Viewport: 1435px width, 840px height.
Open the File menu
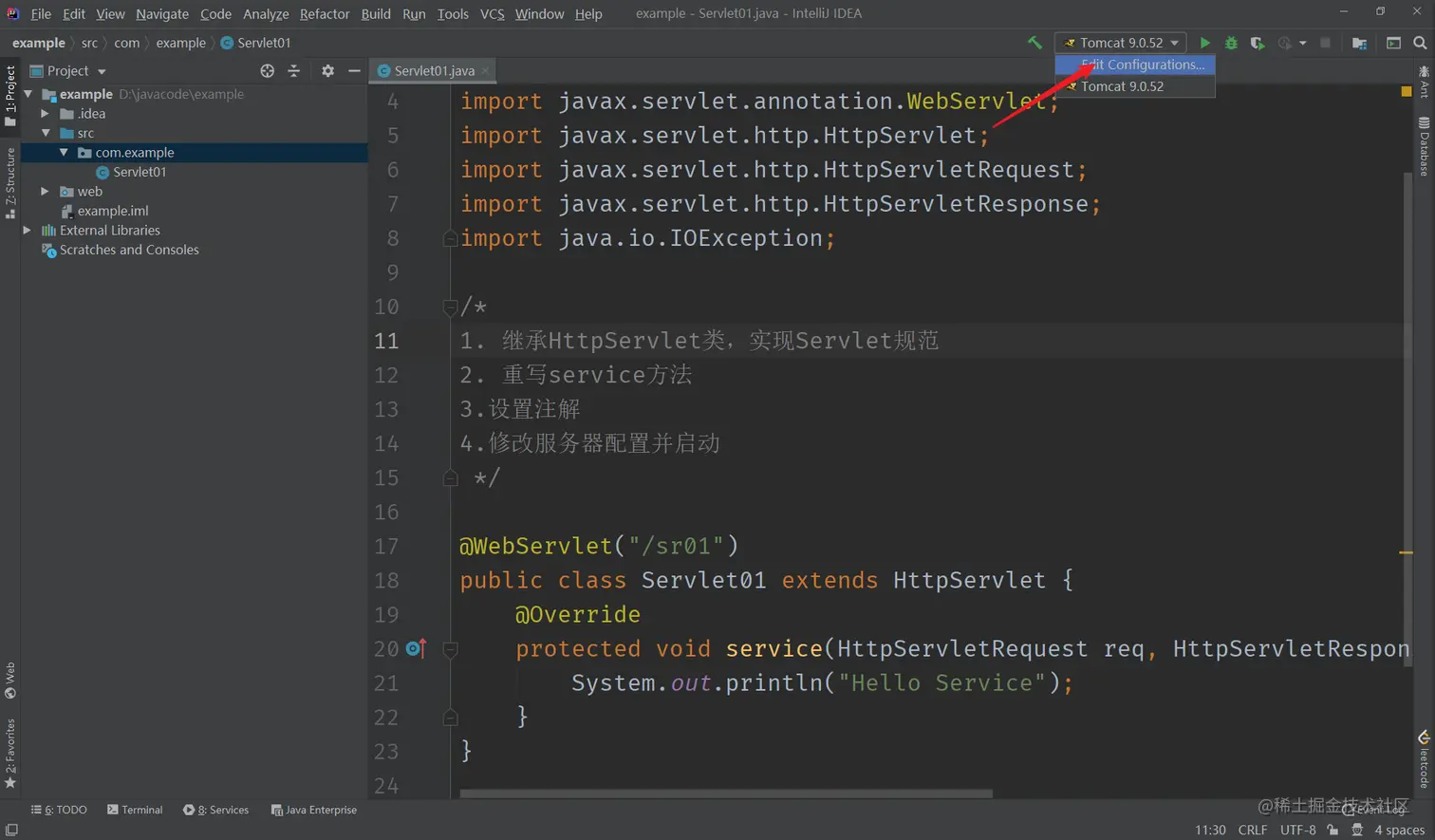pyautogui.click(x=41, y=13)
